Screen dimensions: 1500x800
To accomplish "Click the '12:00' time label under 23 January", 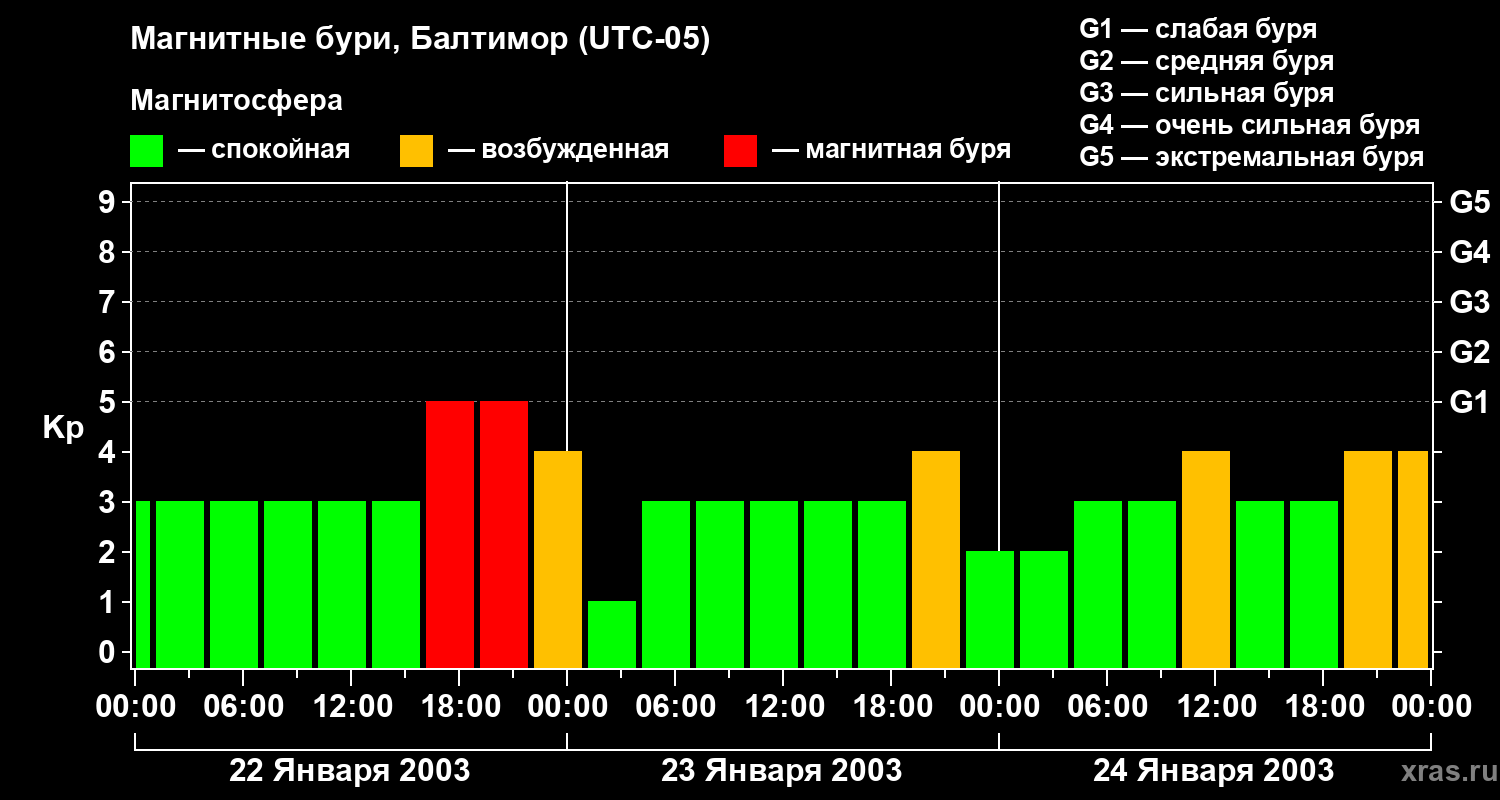I will [x=783, y=707].
